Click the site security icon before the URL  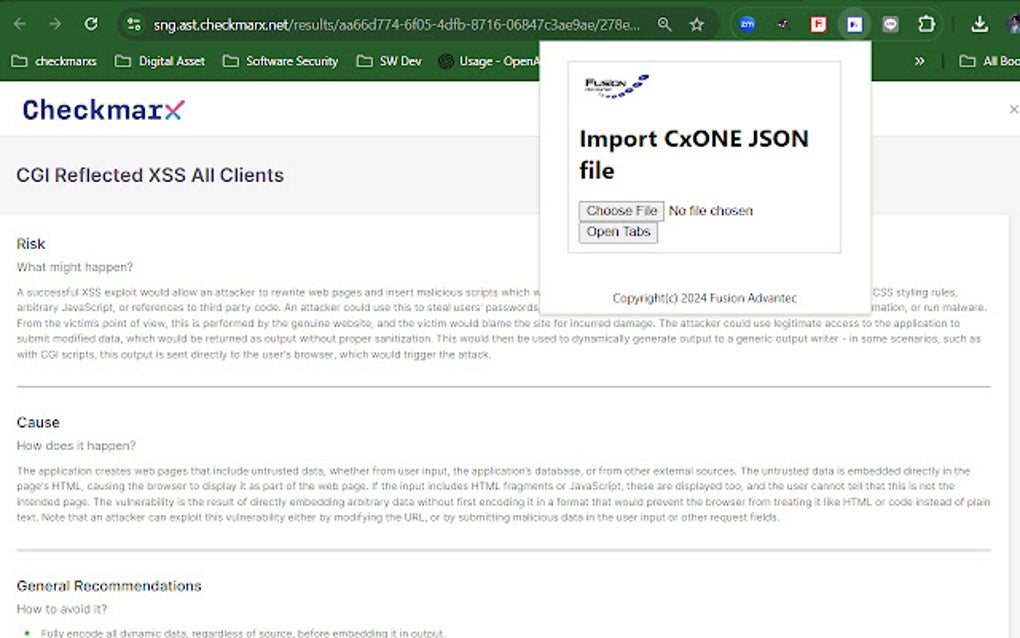coord(134,23)
